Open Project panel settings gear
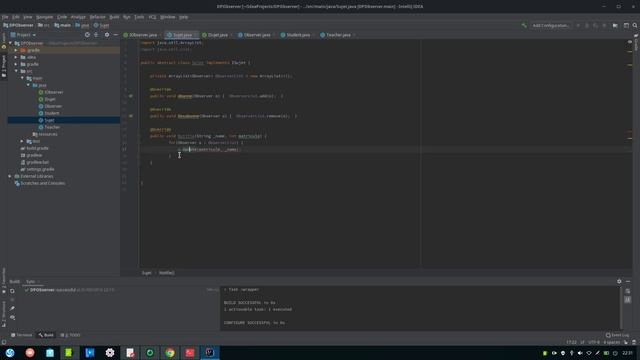Viewport: 640px width, 360px height. click(x=107, y=35)
